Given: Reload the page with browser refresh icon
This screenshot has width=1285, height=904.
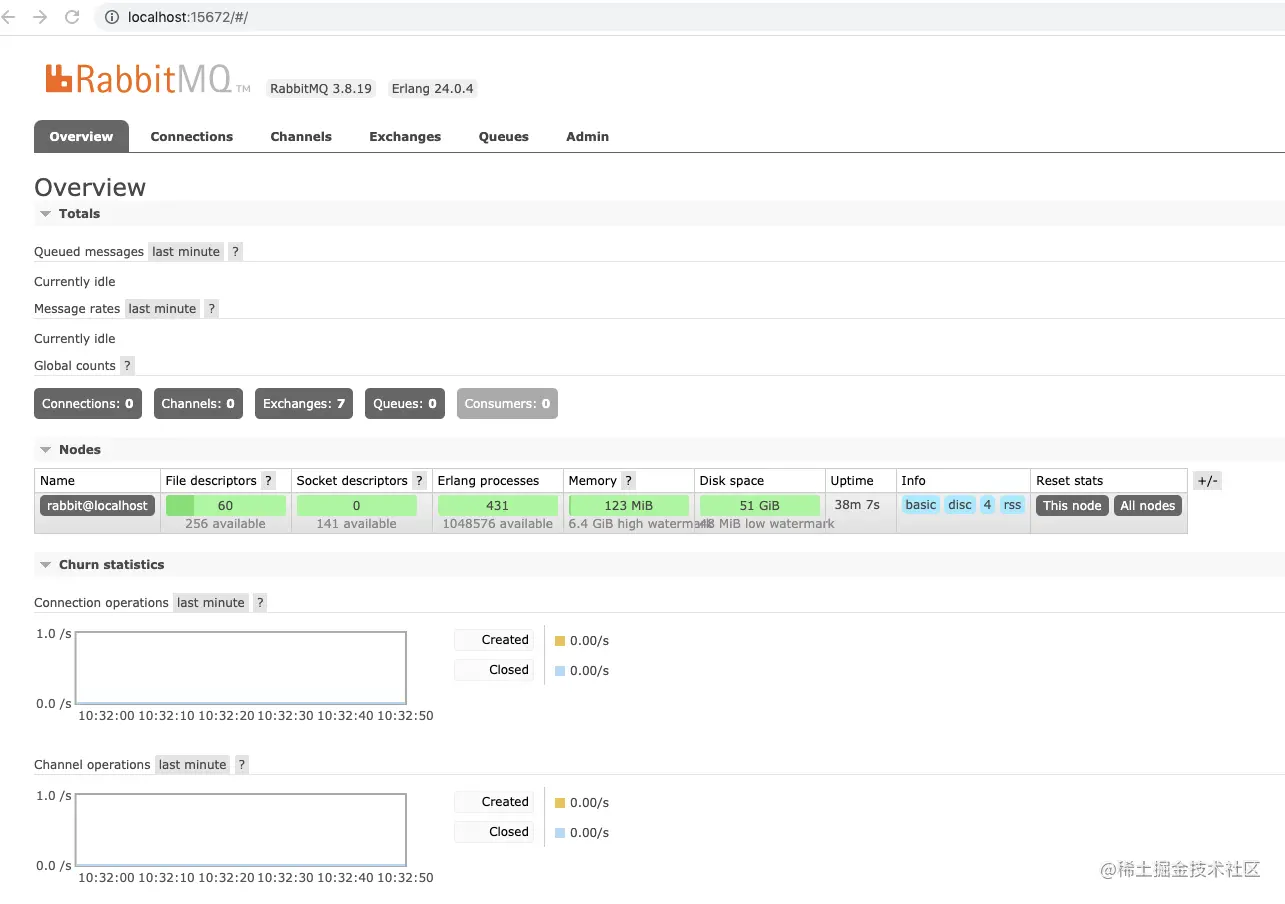Looking at the screenshot, I should pos(72,17).
